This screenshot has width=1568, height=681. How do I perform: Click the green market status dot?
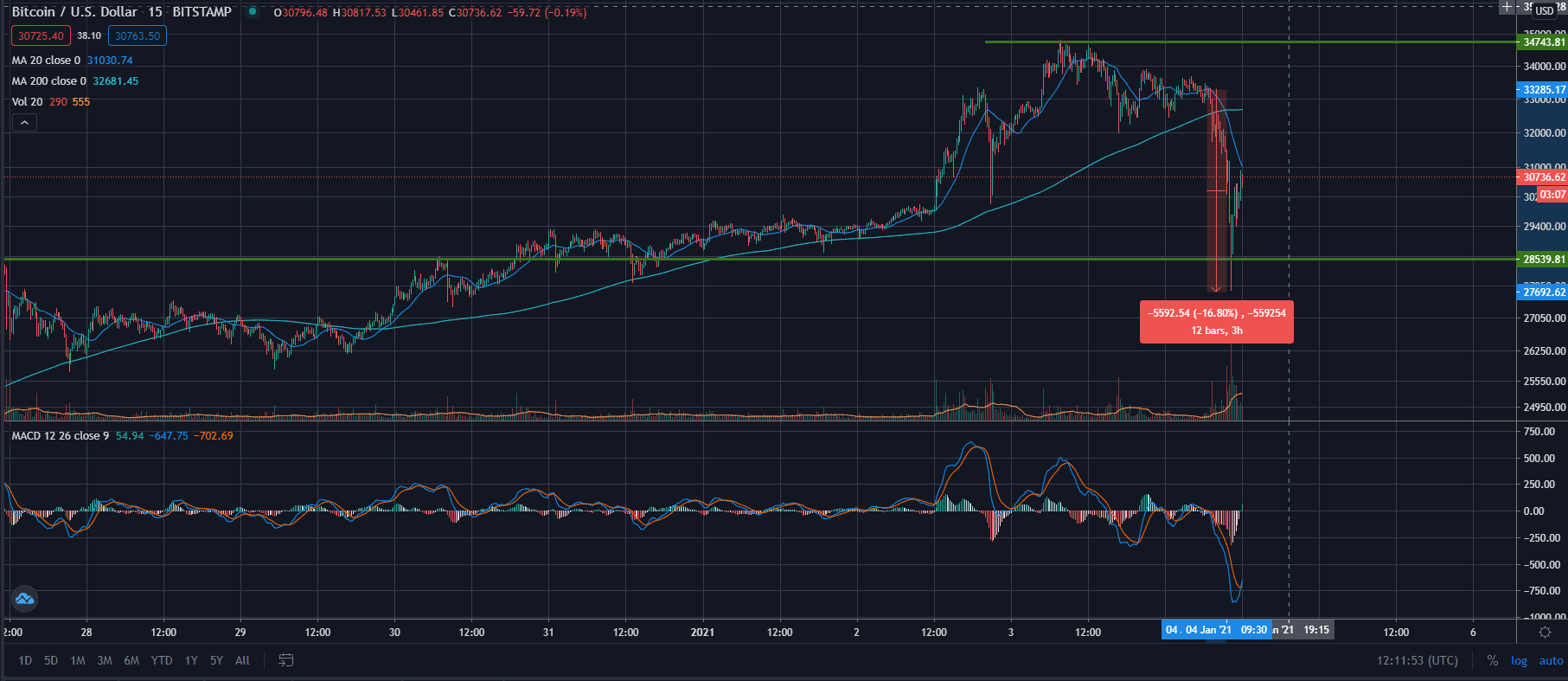[x=253, y=12]
